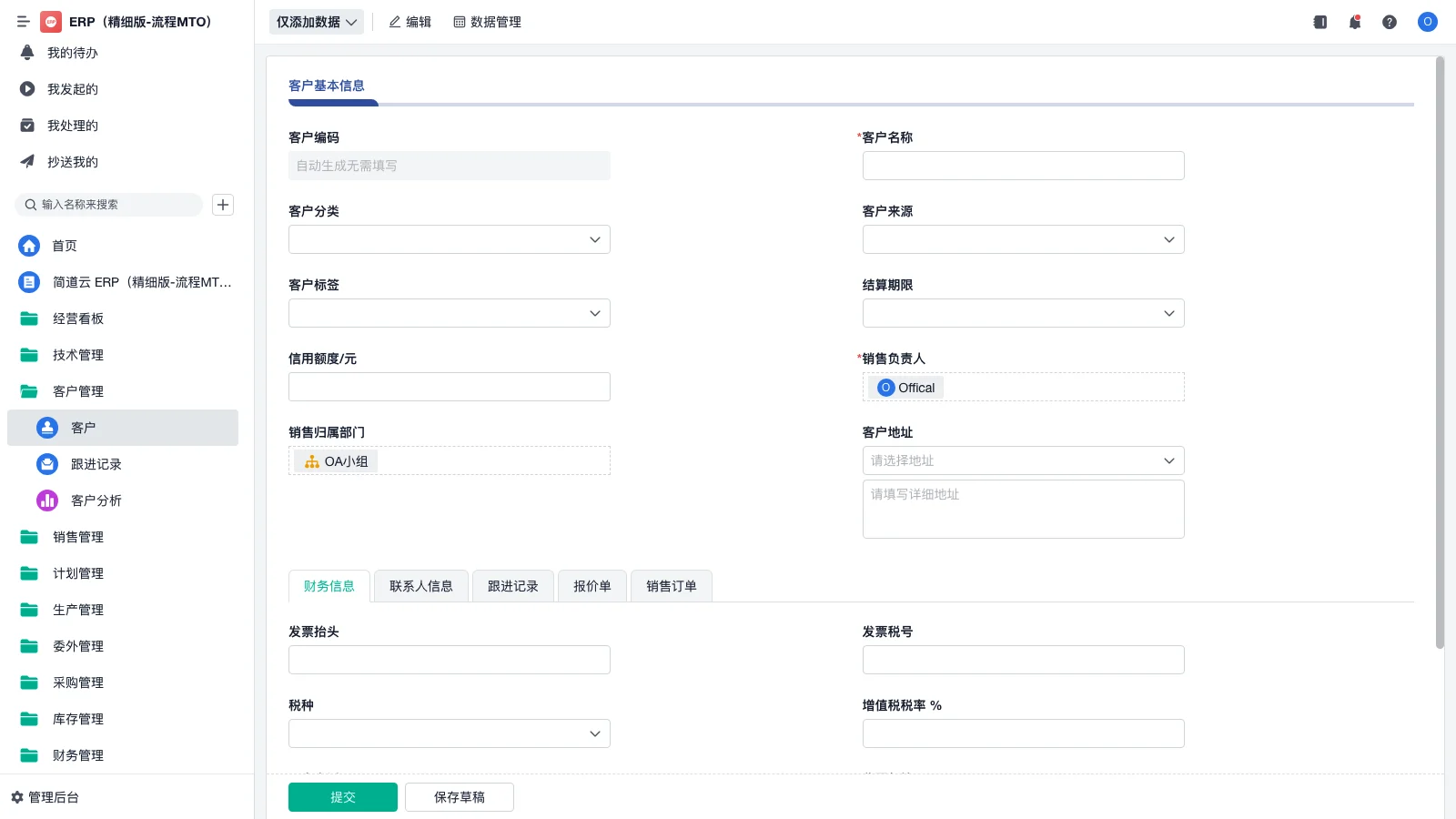Click the add button next to search box
This screenshot has width=1456, height=819.
222,205
